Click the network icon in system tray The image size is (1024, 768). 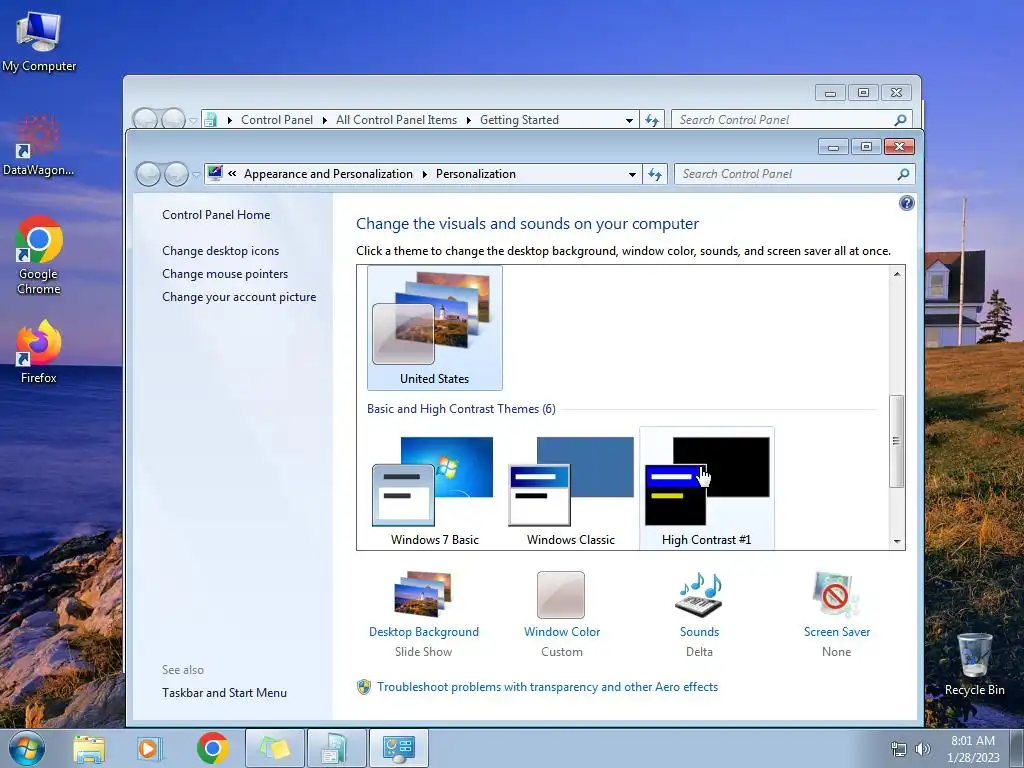[x=899, y=749]
